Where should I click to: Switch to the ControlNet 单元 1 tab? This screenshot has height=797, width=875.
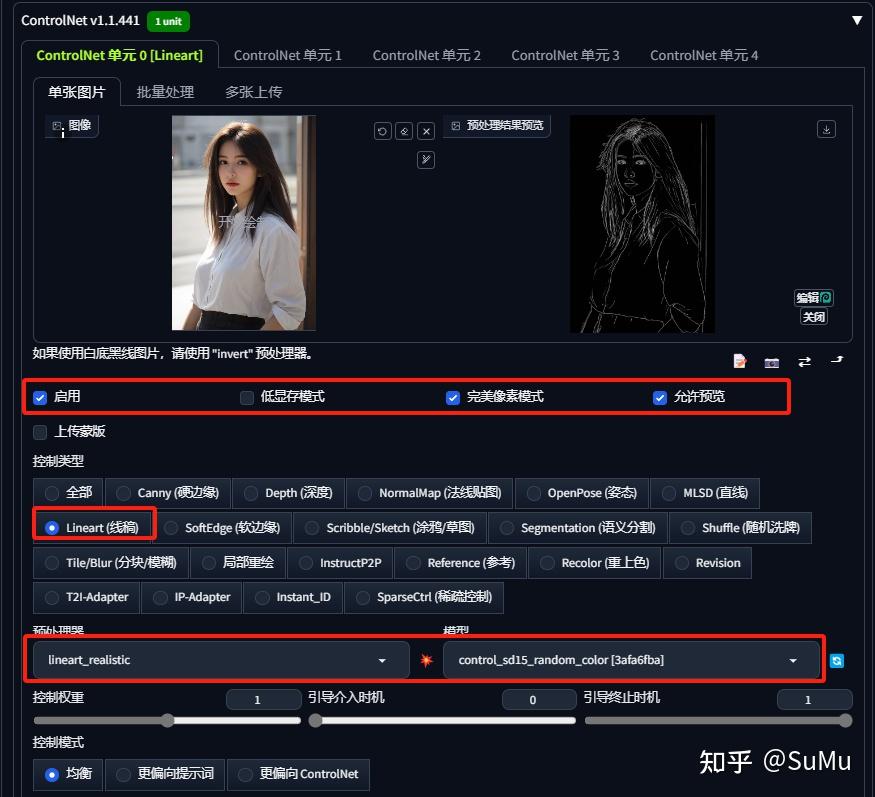coord(287,55)
